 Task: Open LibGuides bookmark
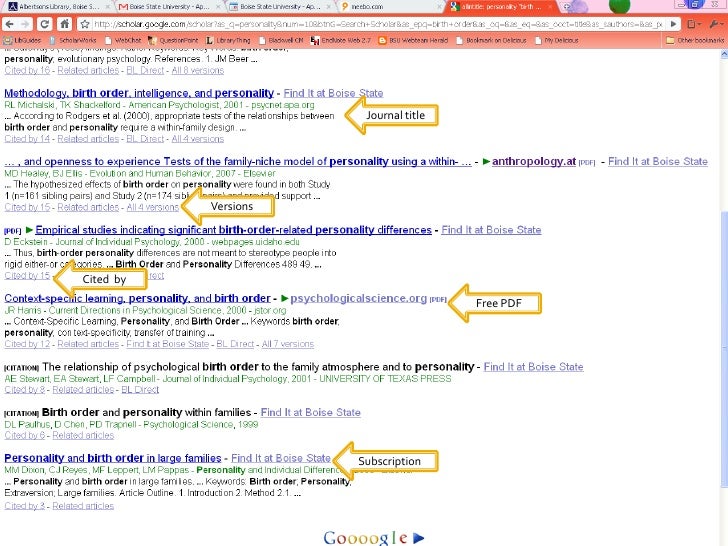22,40
